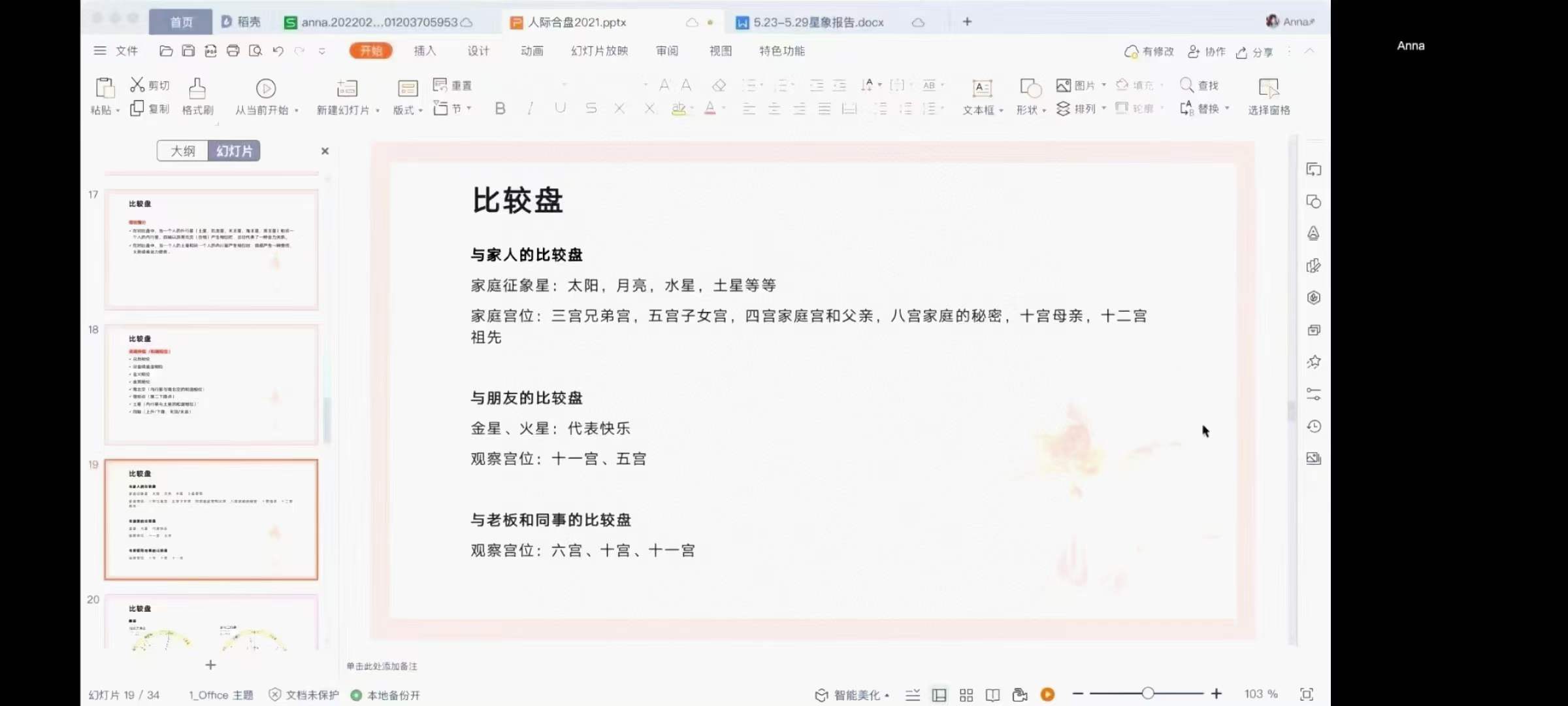
Task: Insert a text box using 文本框 icon
Action: coord(980,95)
